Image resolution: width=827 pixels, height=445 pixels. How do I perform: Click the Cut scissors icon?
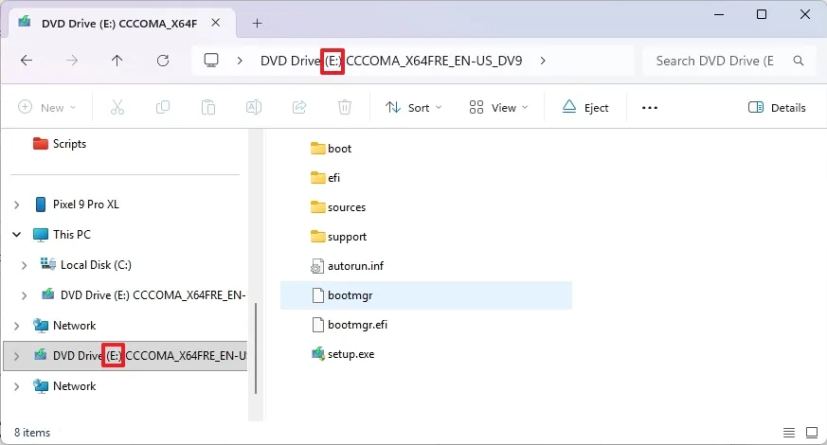pos(117,107)
